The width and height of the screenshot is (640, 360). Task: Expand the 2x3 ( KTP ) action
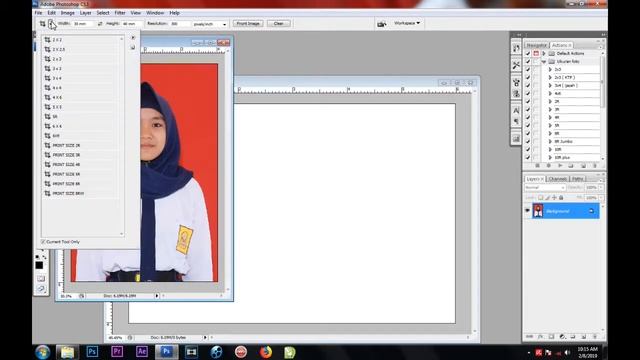click(550, 78)
